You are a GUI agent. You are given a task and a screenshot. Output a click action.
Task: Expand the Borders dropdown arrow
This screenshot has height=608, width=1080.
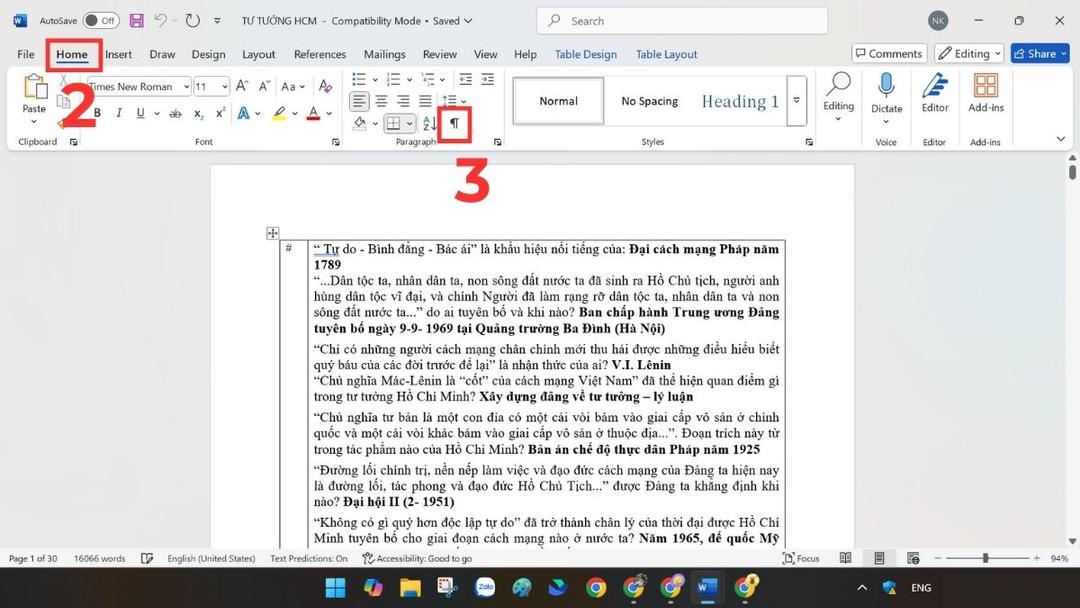(x=409, y=123)
